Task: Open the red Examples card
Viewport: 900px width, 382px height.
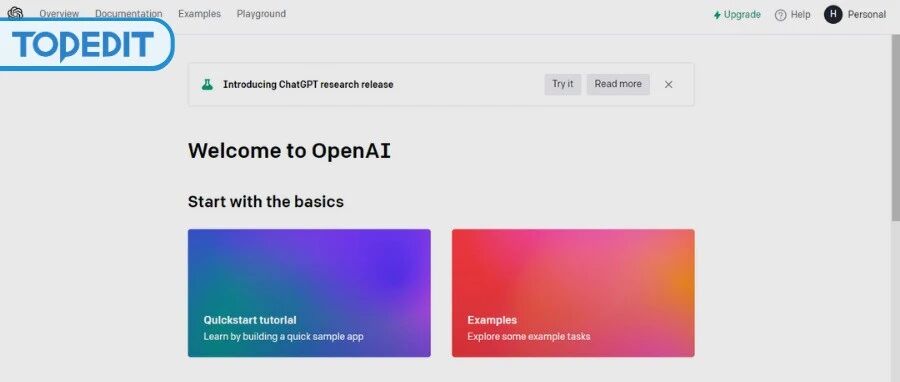Action: (573, 293)
